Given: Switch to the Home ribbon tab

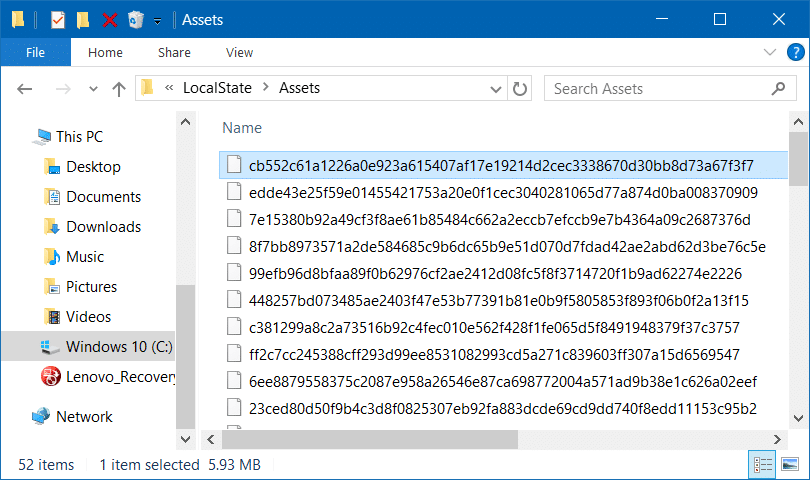Looking at the screenshot, I should click(x=105, y=52).
